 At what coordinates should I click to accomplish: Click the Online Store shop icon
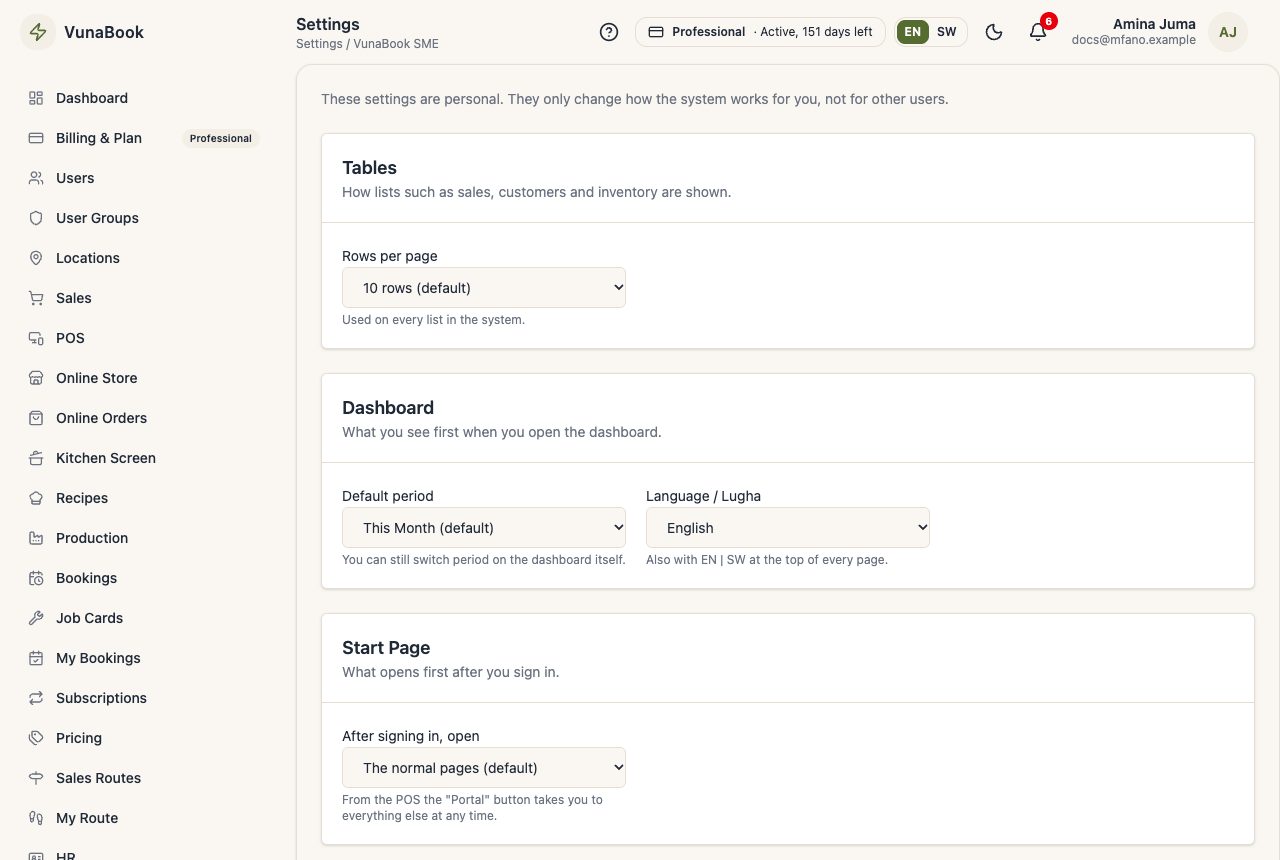36,378
